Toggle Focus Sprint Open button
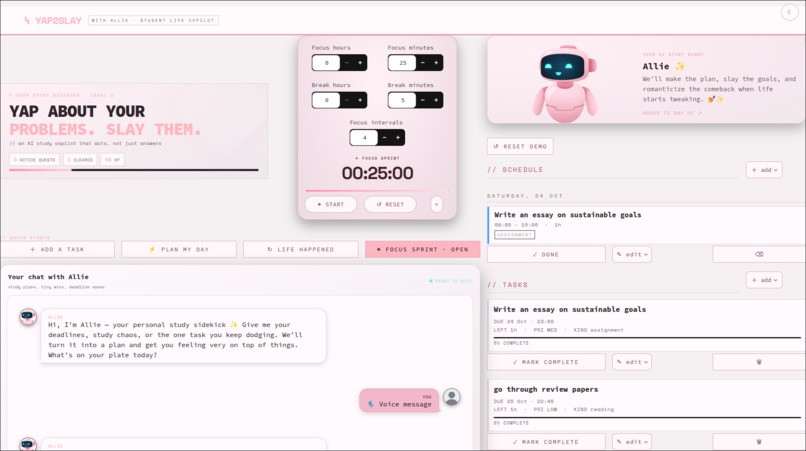 pyautogui.click(x=423, y=249)
